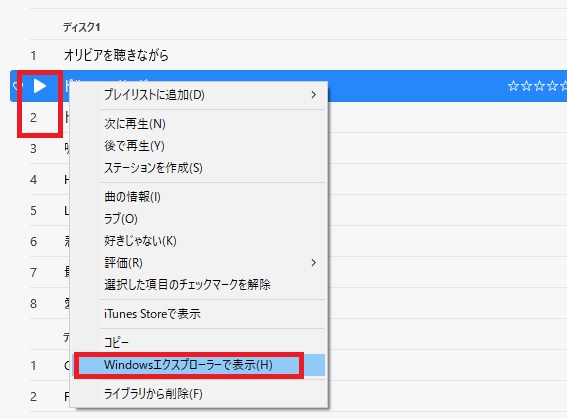Click the heart icon beside the play arrow
Viewport: 567px width, 419px height.
pyautogui.click(x=16, y=86)
